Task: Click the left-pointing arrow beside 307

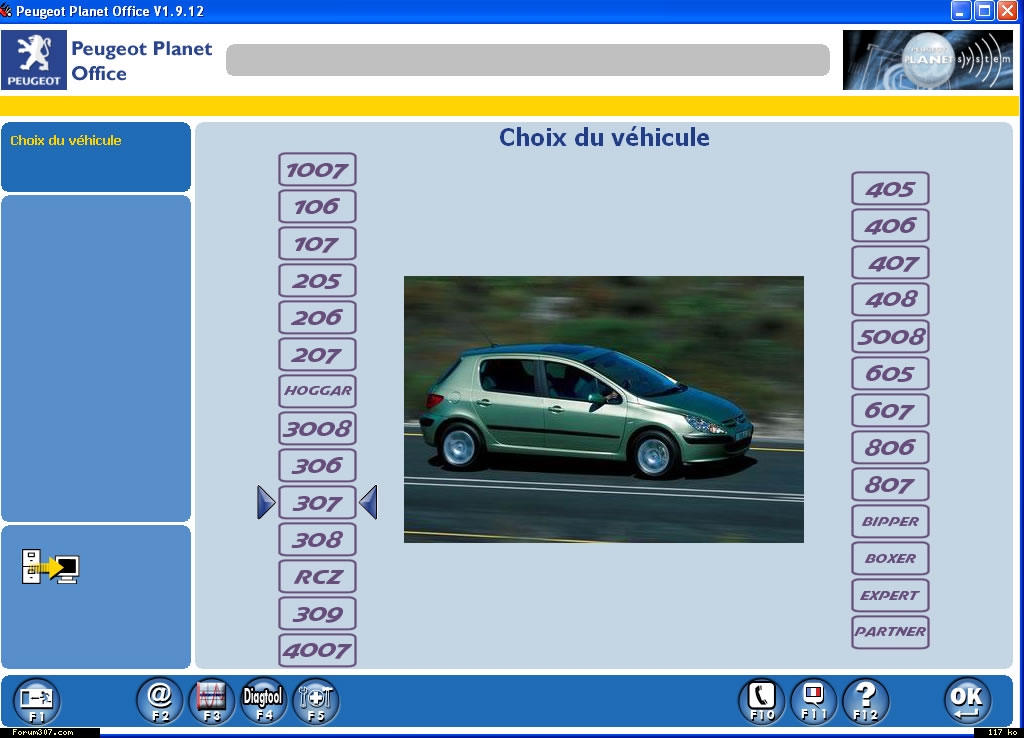Action: (x=368, y=502)
